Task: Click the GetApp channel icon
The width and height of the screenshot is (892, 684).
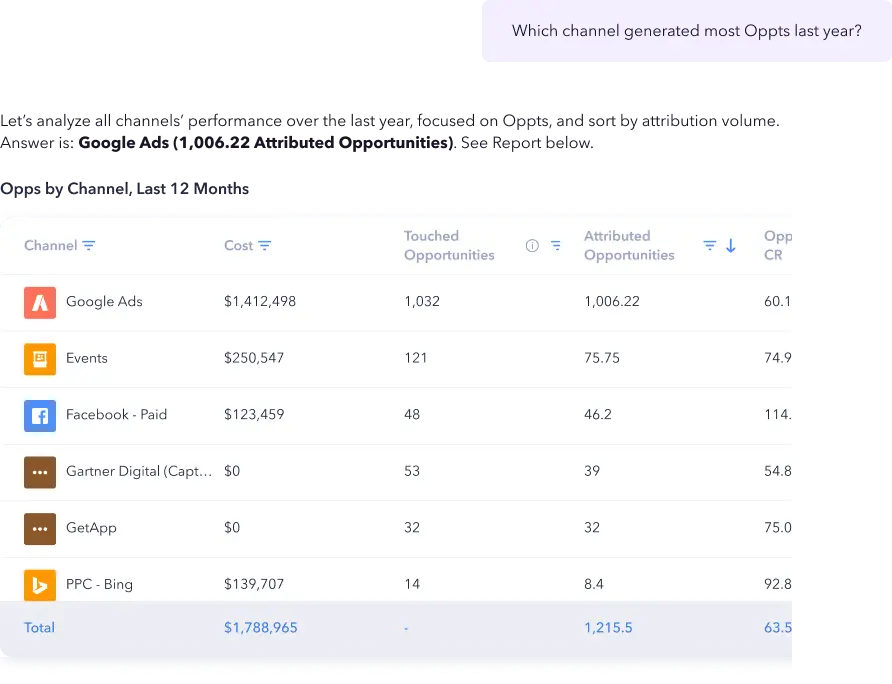Action: coord(39,528)
